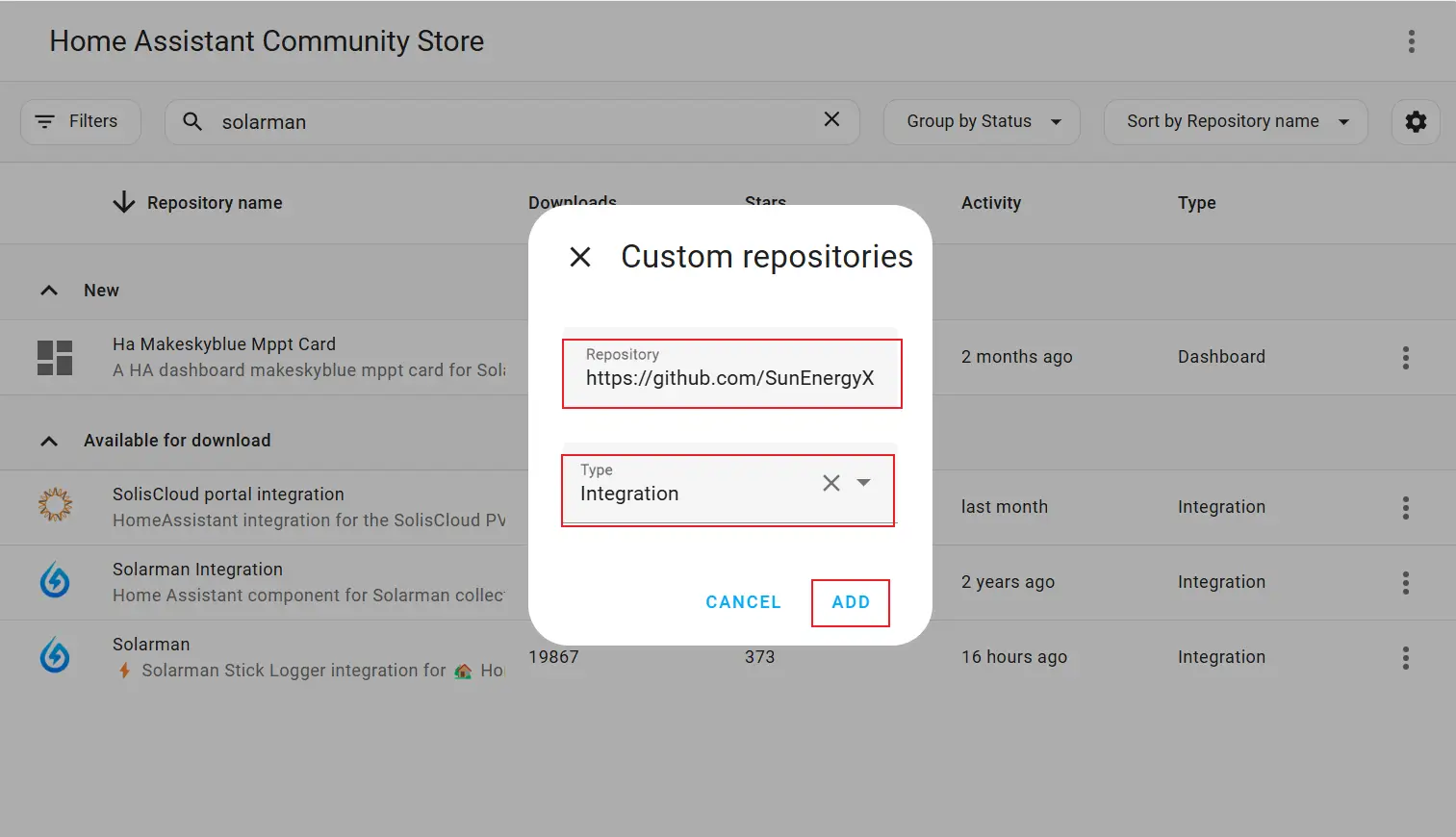Collapse the Available for download section
Screen dimensions: 1456x837
point(49,441)
